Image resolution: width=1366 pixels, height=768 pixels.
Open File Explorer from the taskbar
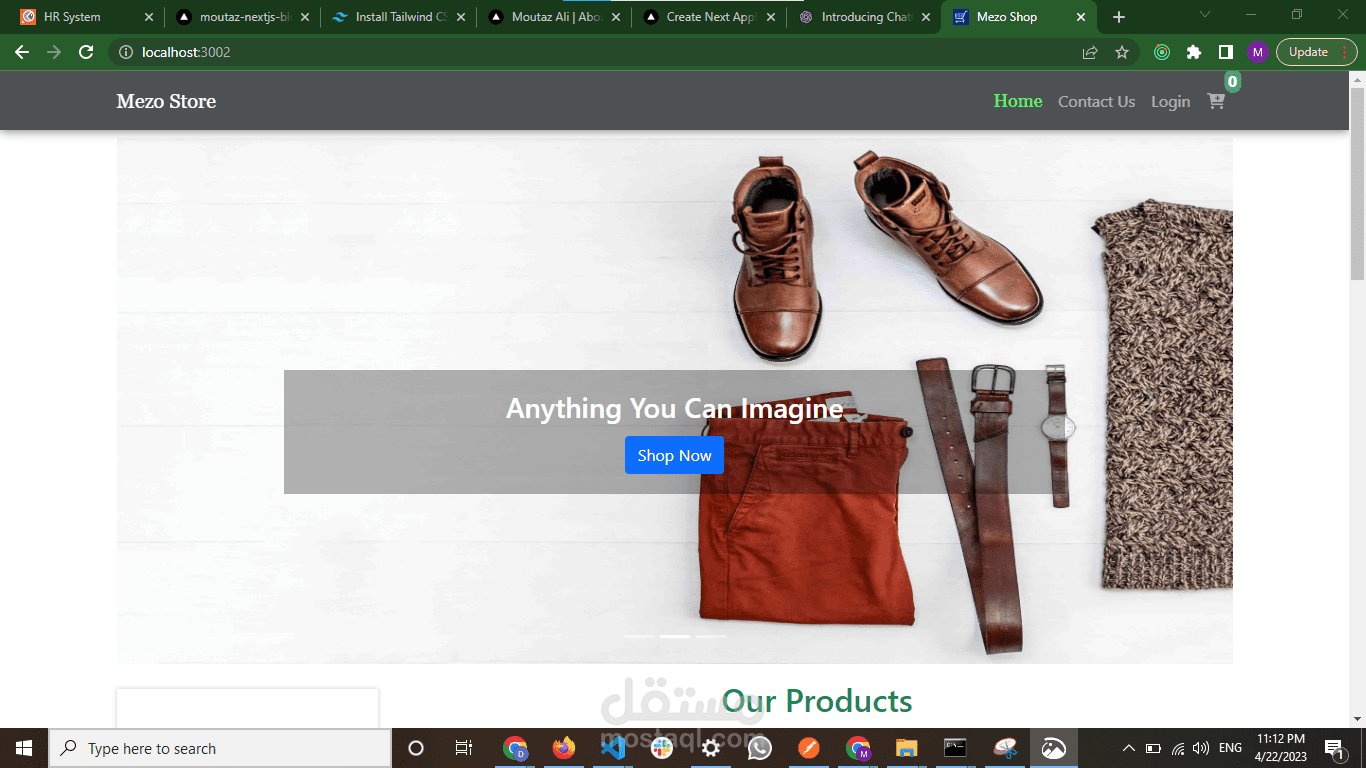click(907, 748)
